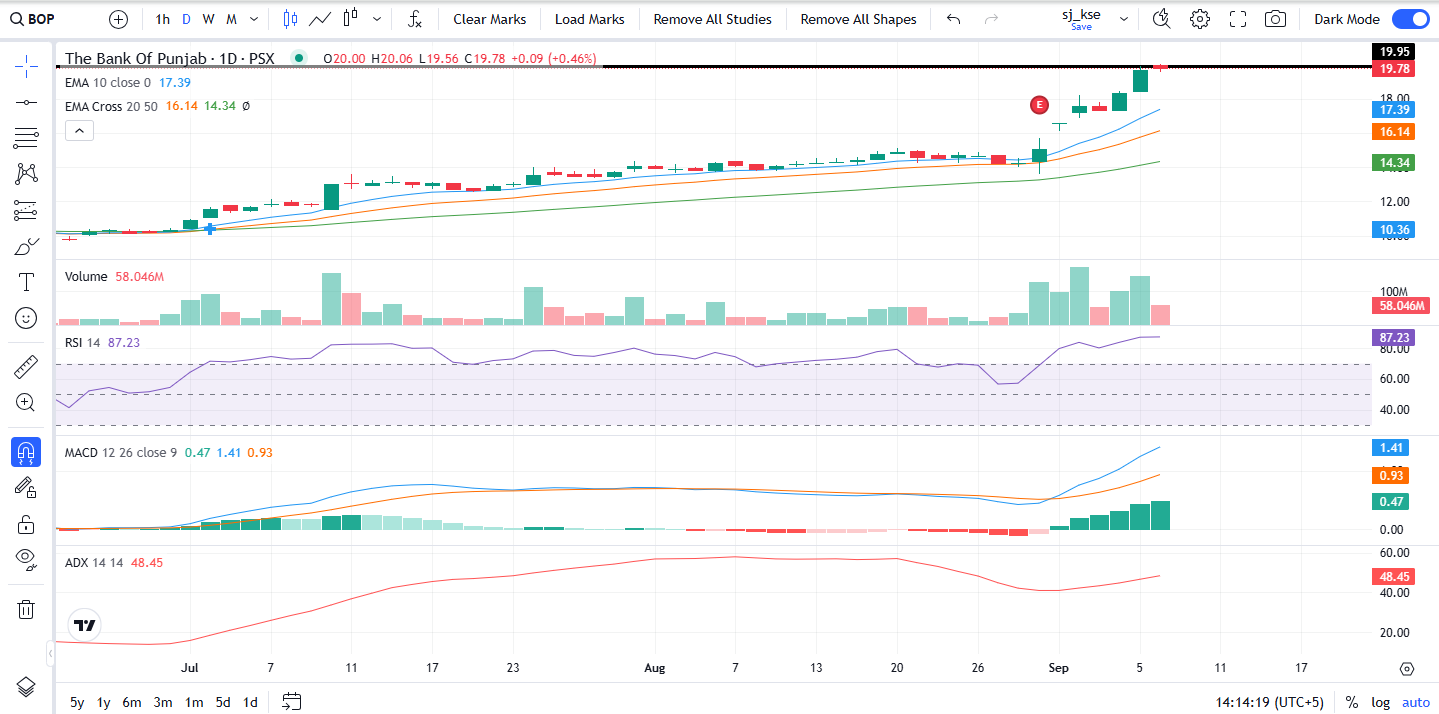Open the Object Tree layers icon
Viewport: 1439px width, 714px height.
tap(26, 687)
